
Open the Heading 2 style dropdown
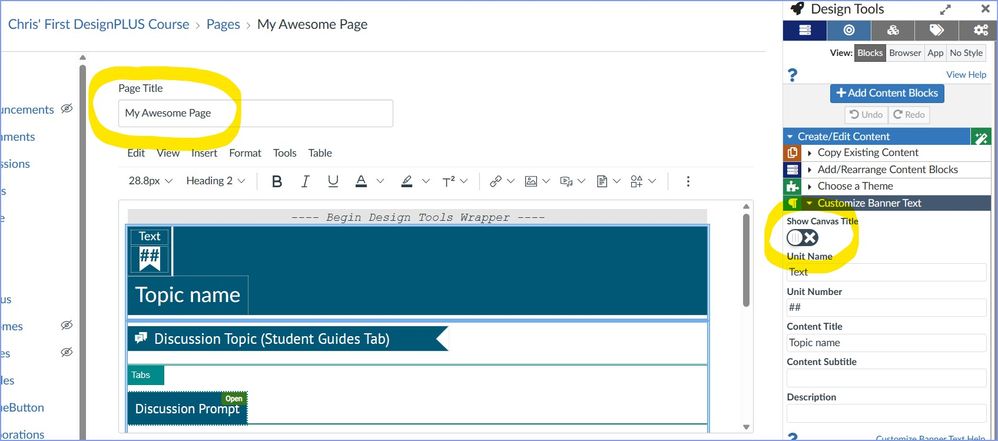click(x=216, y=181)
